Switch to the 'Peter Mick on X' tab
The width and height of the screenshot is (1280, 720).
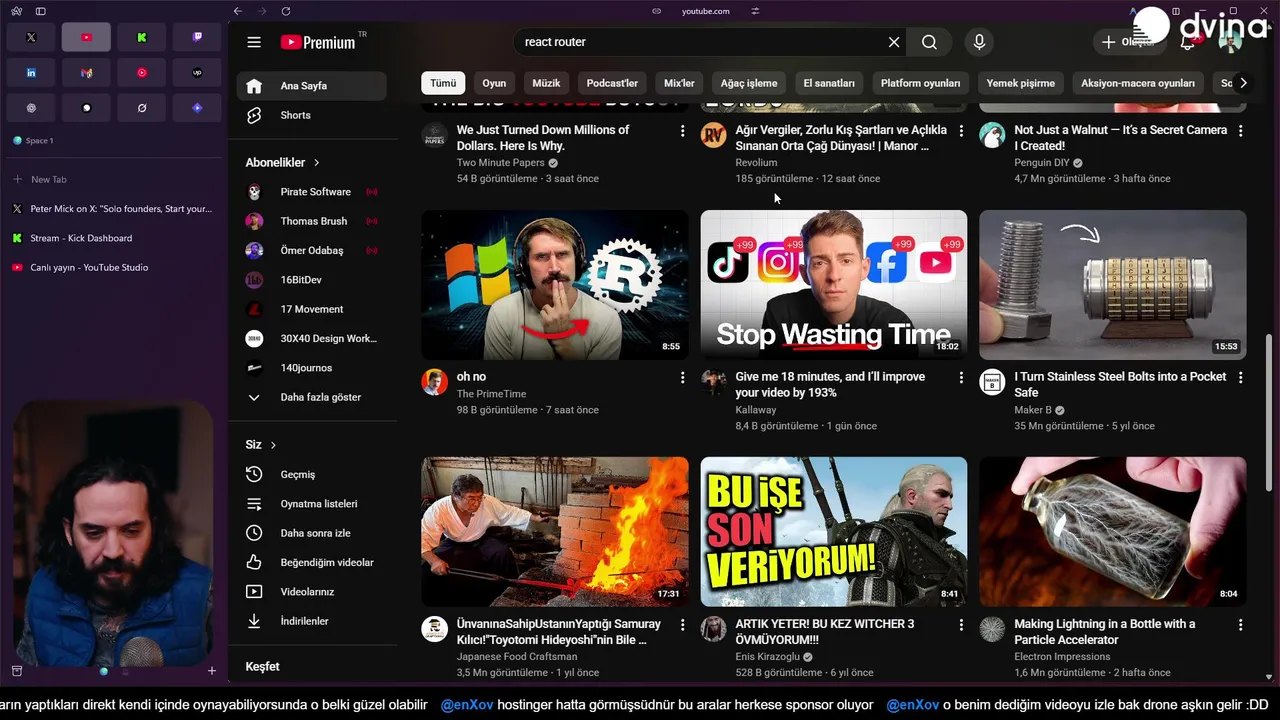114,209
